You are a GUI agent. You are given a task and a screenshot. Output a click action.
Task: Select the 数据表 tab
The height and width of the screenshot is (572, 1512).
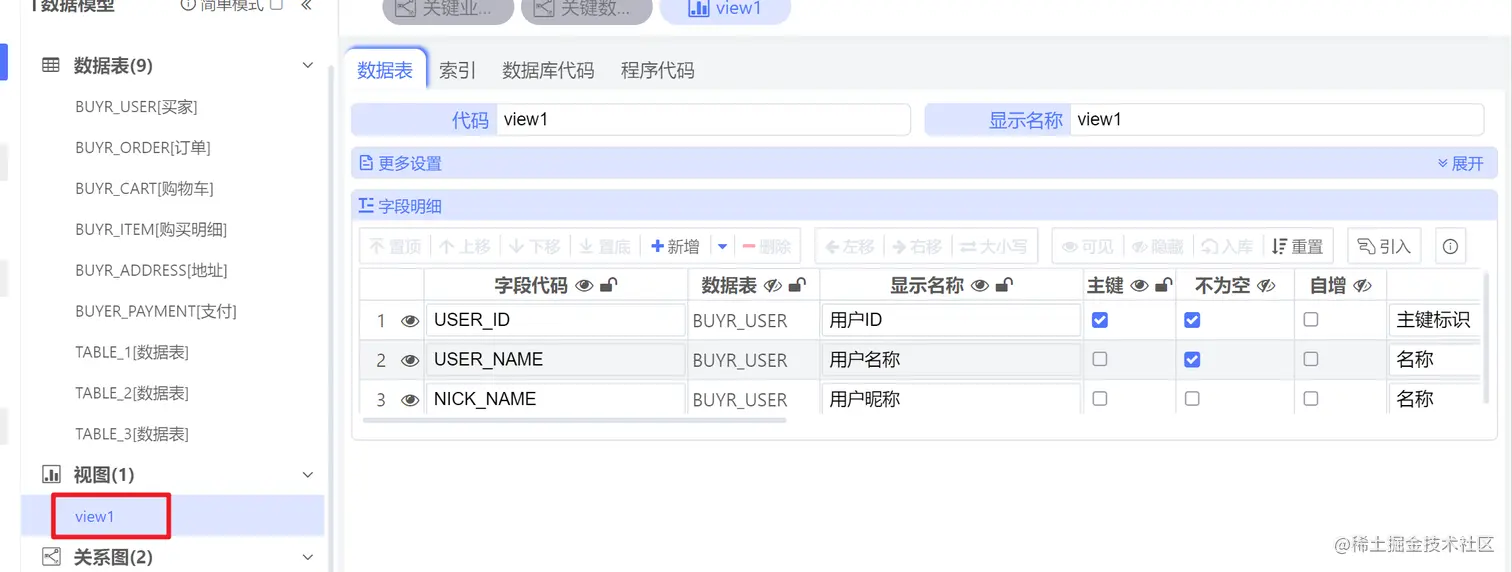tap(385, 70)
